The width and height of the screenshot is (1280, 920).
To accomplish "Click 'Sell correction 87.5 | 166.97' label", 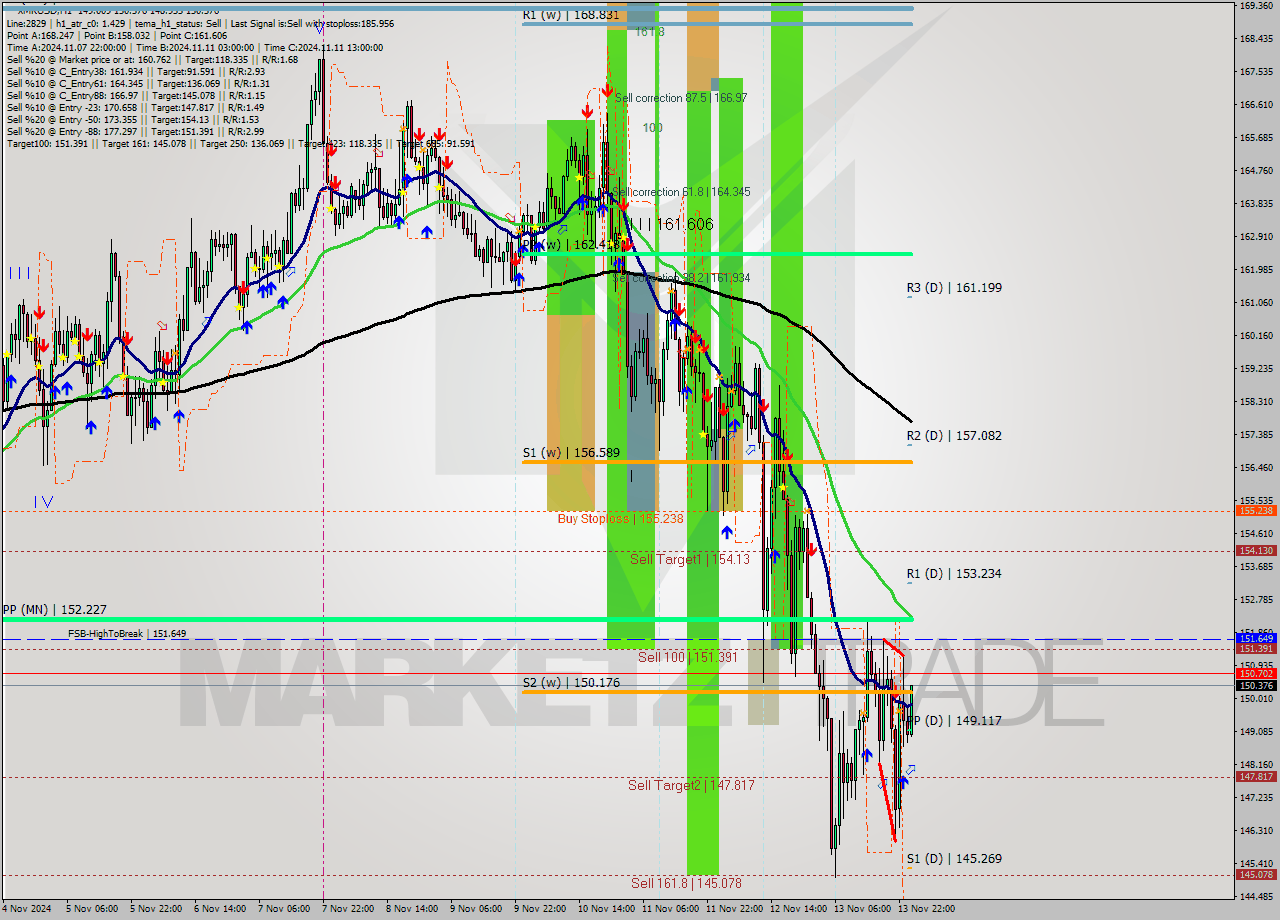I will (681, 98).
